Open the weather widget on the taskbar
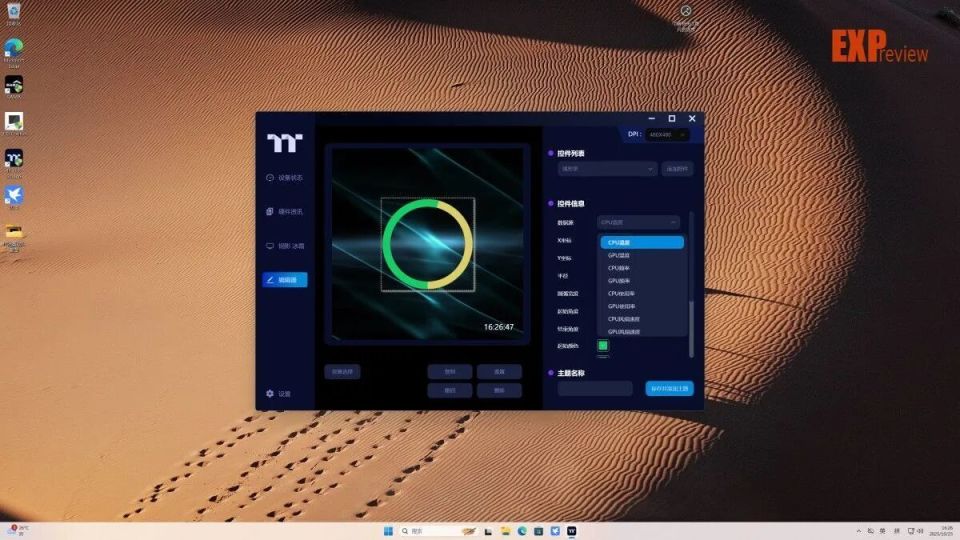Image resolution: width=960 pixels, height=540 pixels. (18, 530)
